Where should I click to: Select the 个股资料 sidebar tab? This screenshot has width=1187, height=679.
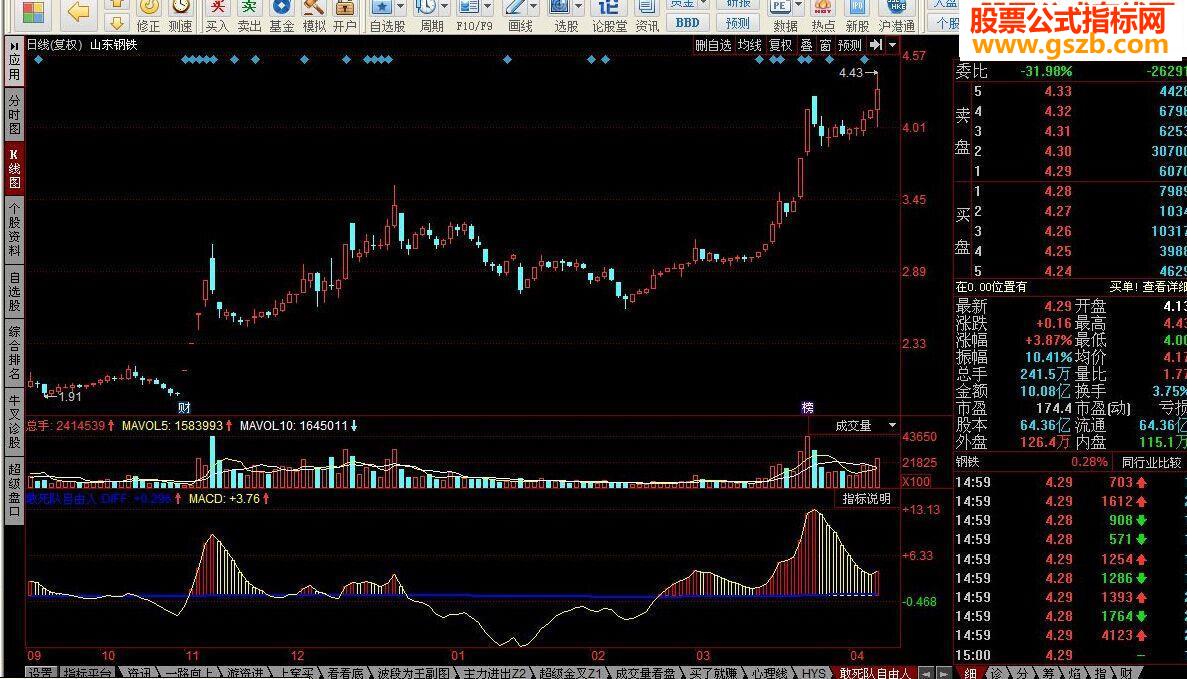[14, 229]
